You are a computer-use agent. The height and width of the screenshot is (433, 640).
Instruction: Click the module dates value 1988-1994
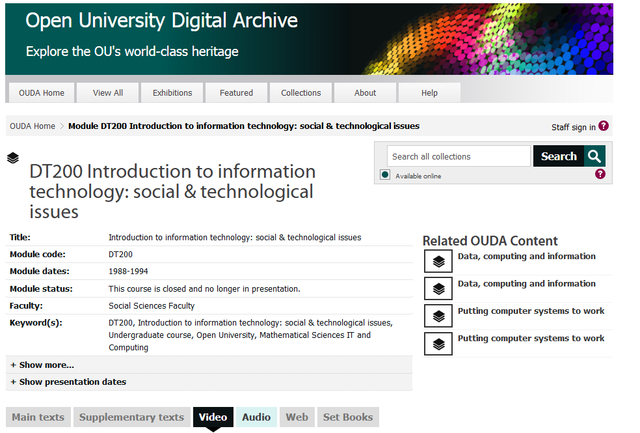tap(128, 271)
